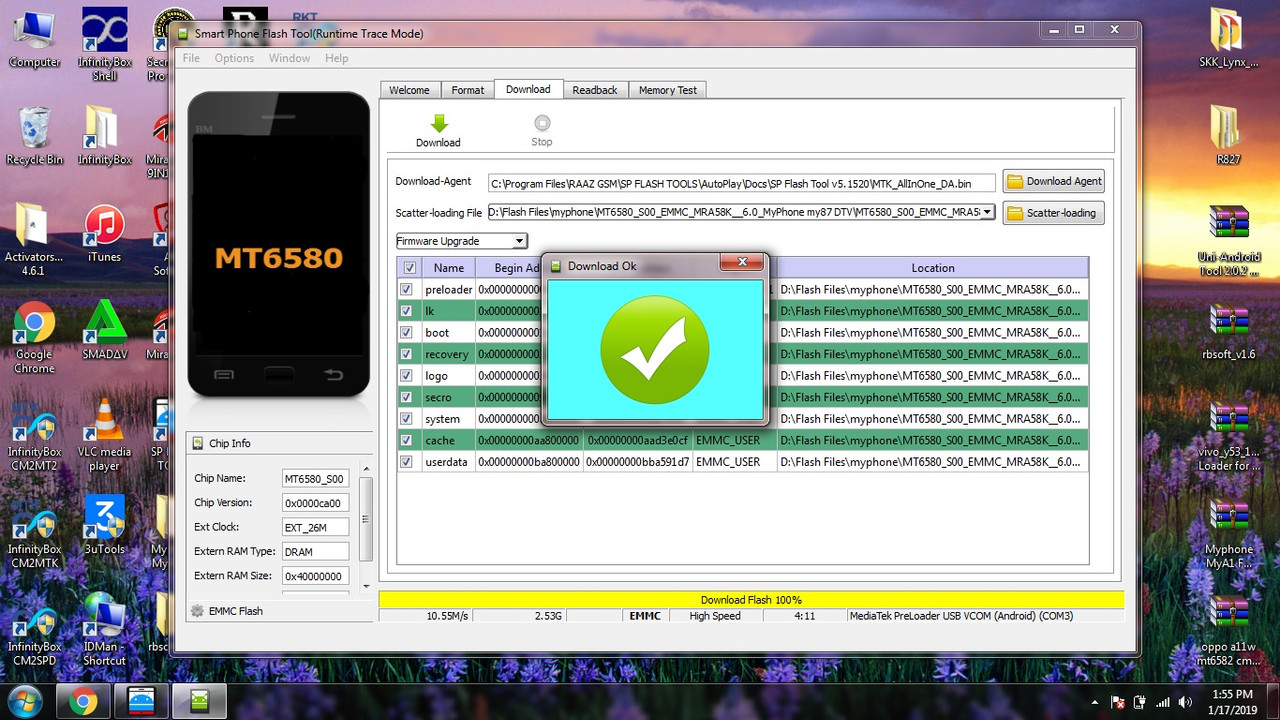
Task: Open the InfinityBox CM2SPD shortcut
Action: (x=35, y=630)
